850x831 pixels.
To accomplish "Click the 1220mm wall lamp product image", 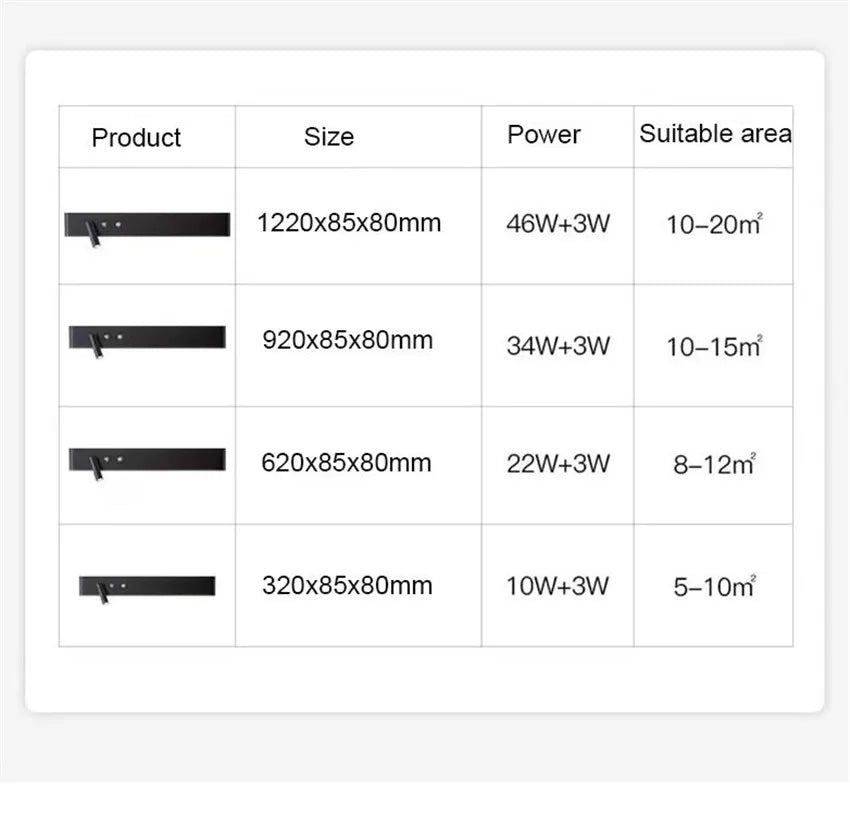I will [147, 225].
